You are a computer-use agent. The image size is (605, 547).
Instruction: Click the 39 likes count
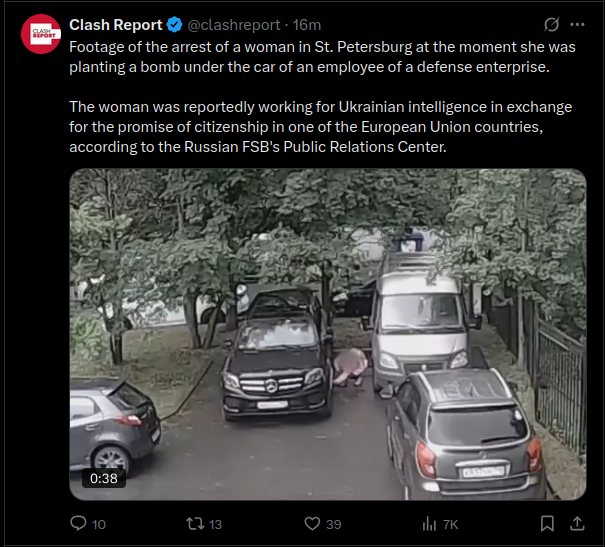[334, 525]
